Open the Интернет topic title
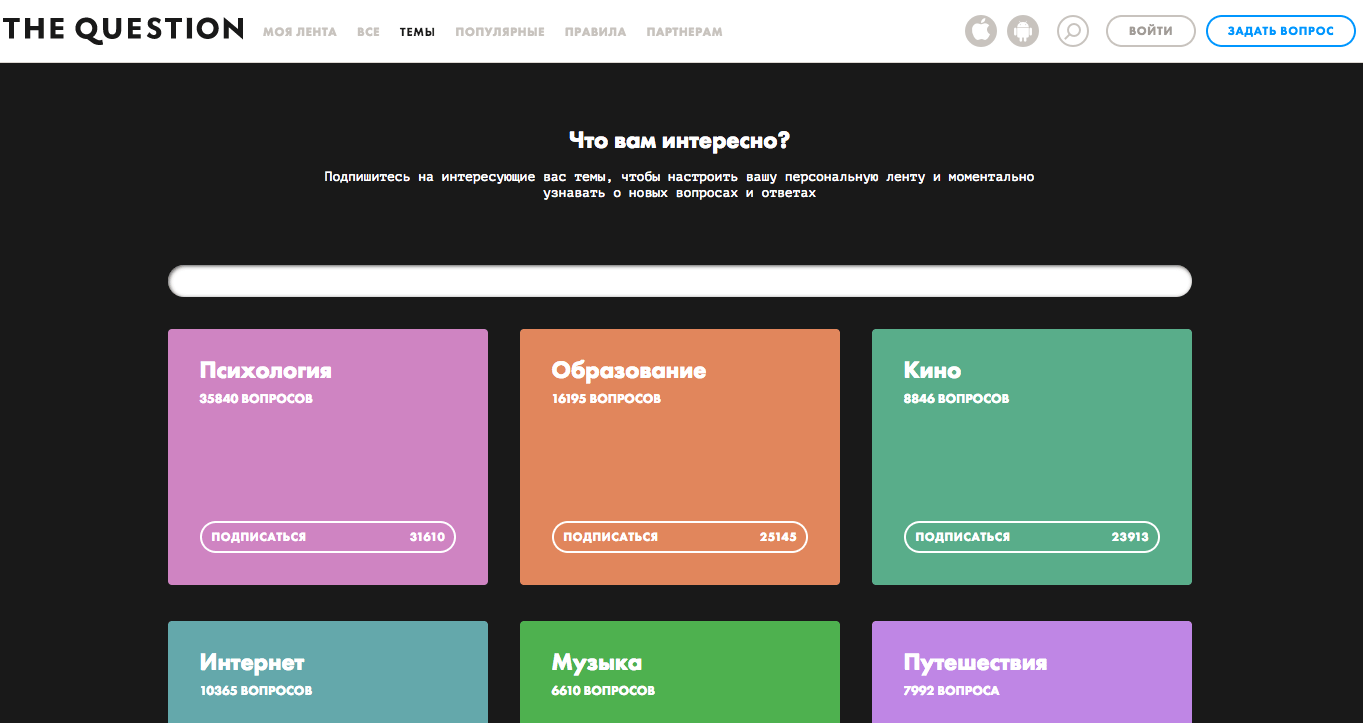The image size is (1363, 723). pos(252,663)
